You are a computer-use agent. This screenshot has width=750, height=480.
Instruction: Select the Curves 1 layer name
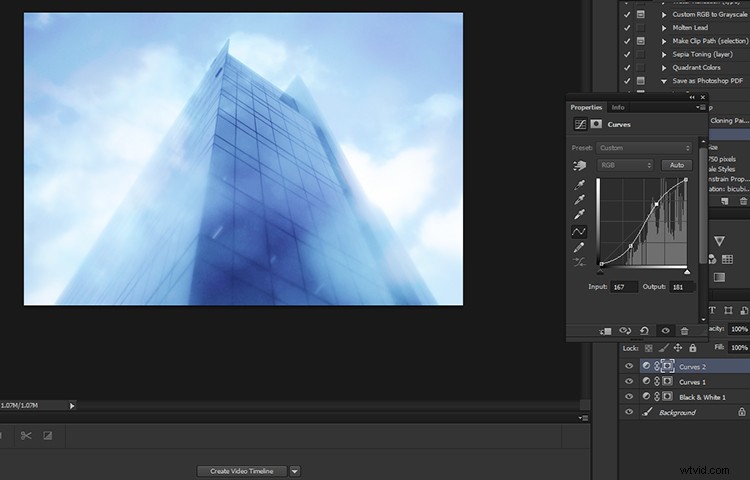pos(692,382)
